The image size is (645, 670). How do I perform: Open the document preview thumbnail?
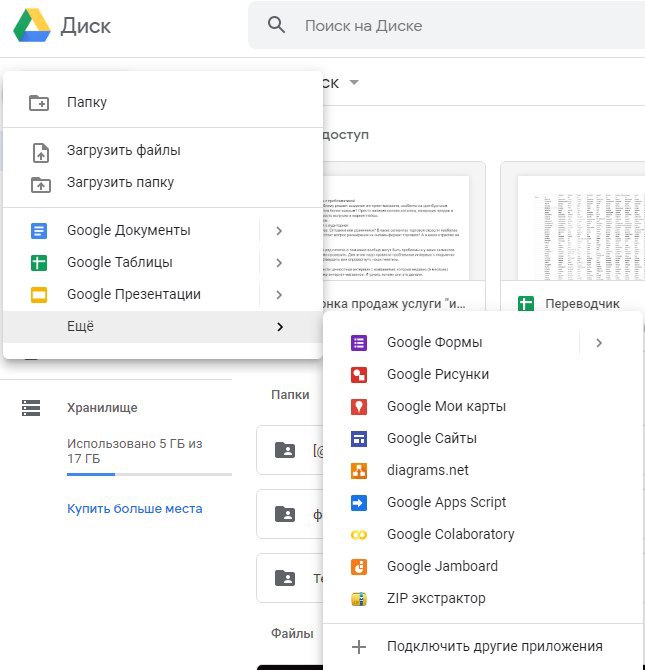click(x=404, y=221)
